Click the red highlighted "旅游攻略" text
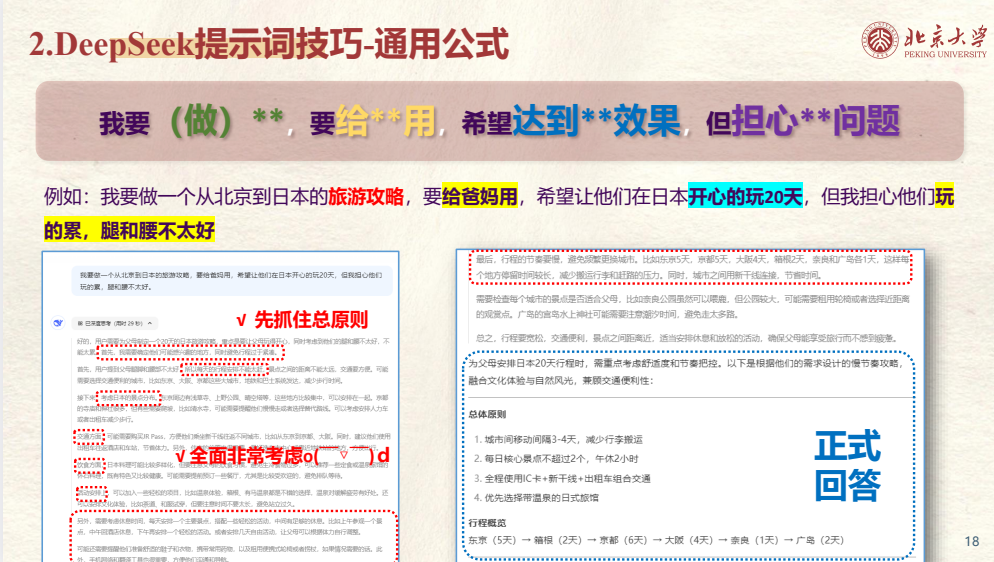The height and width of the screenshot is (562, 994). point(366,196)
